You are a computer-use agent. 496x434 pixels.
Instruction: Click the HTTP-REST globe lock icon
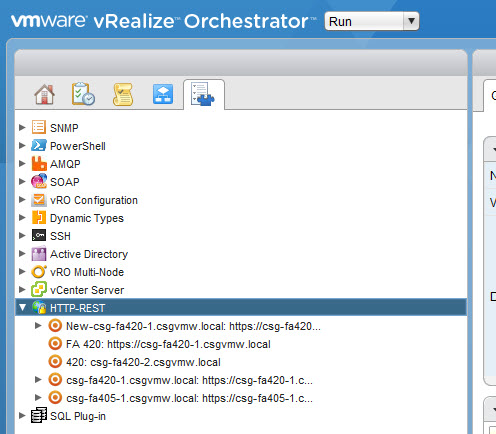[39, 307]
